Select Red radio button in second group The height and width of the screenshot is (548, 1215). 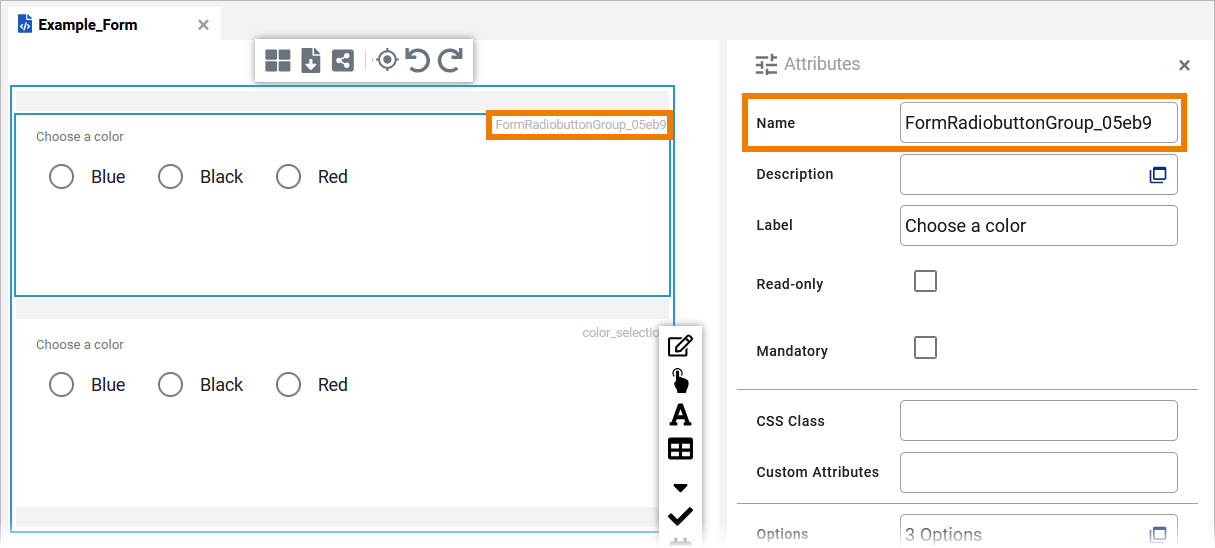click(x=289, y=385)
